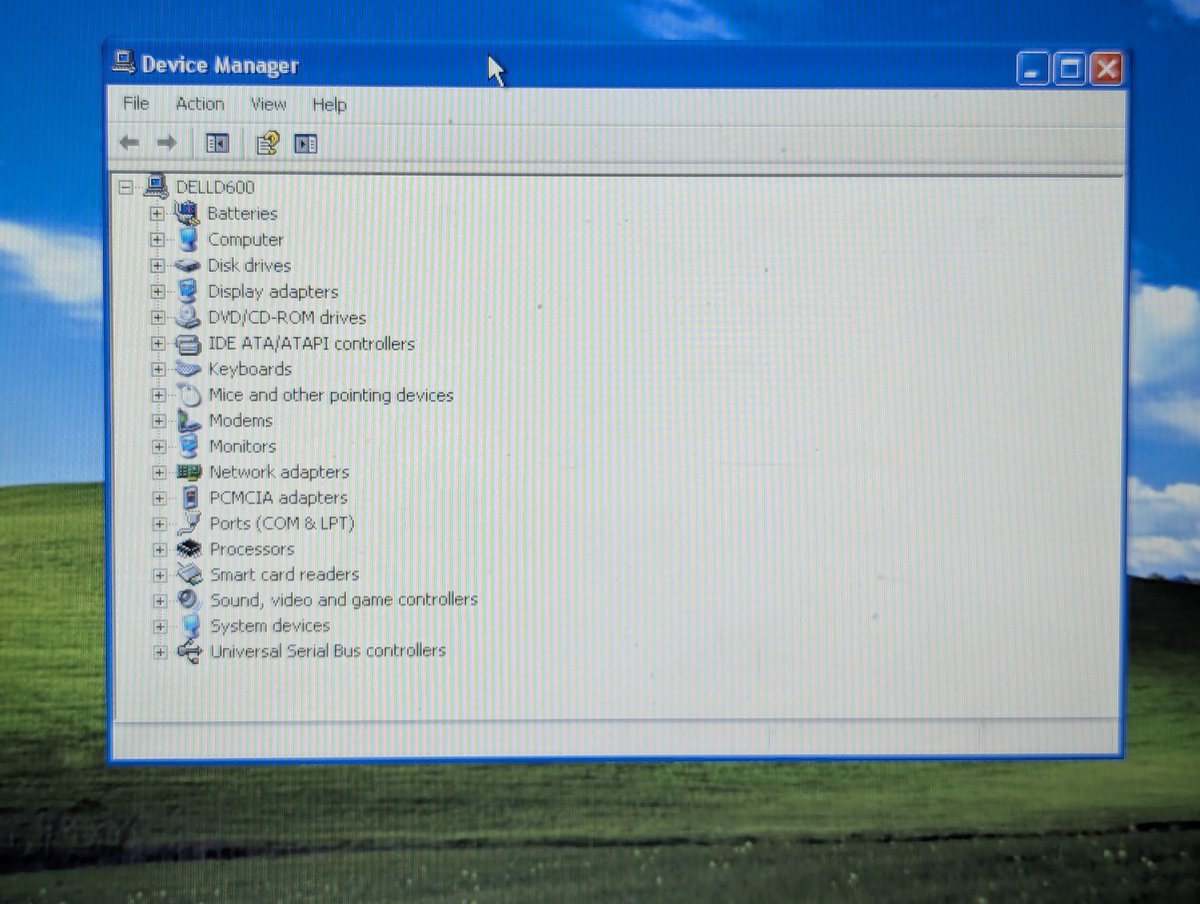Select the 'Universal Serial Bus controllers' label
Image resolution: width=1200 pixels, height=904 pixels.
(328, 651)
